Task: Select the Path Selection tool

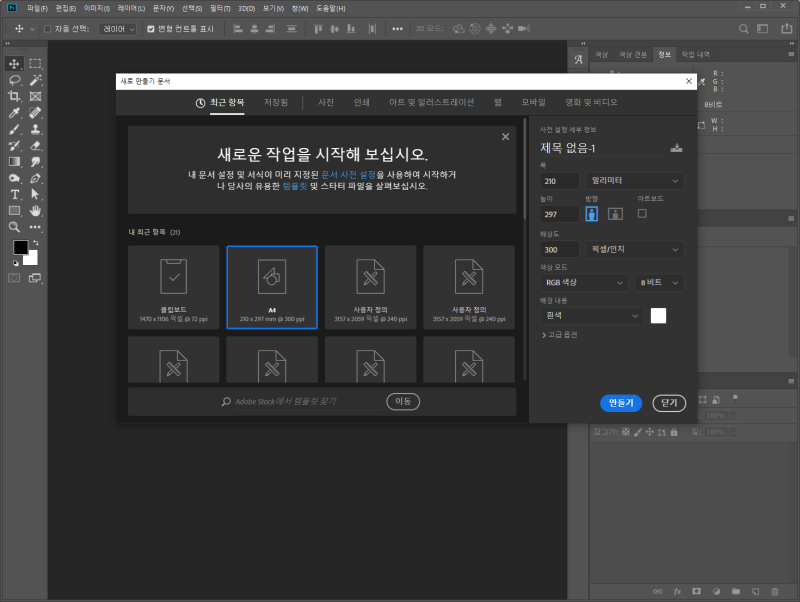Action: click(x=35, y=194)
